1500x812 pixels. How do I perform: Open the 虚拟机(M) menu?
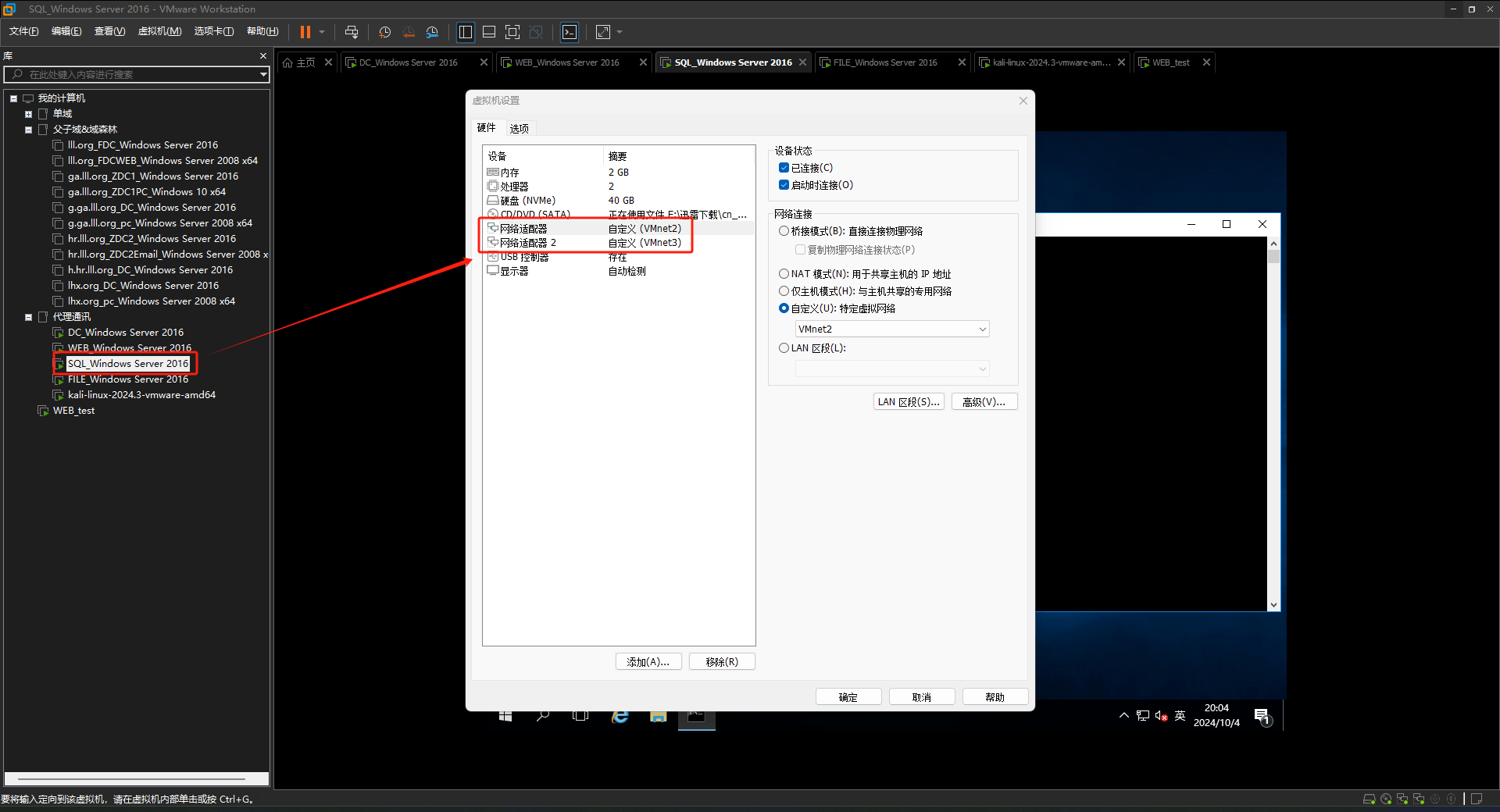coord(159,31)
